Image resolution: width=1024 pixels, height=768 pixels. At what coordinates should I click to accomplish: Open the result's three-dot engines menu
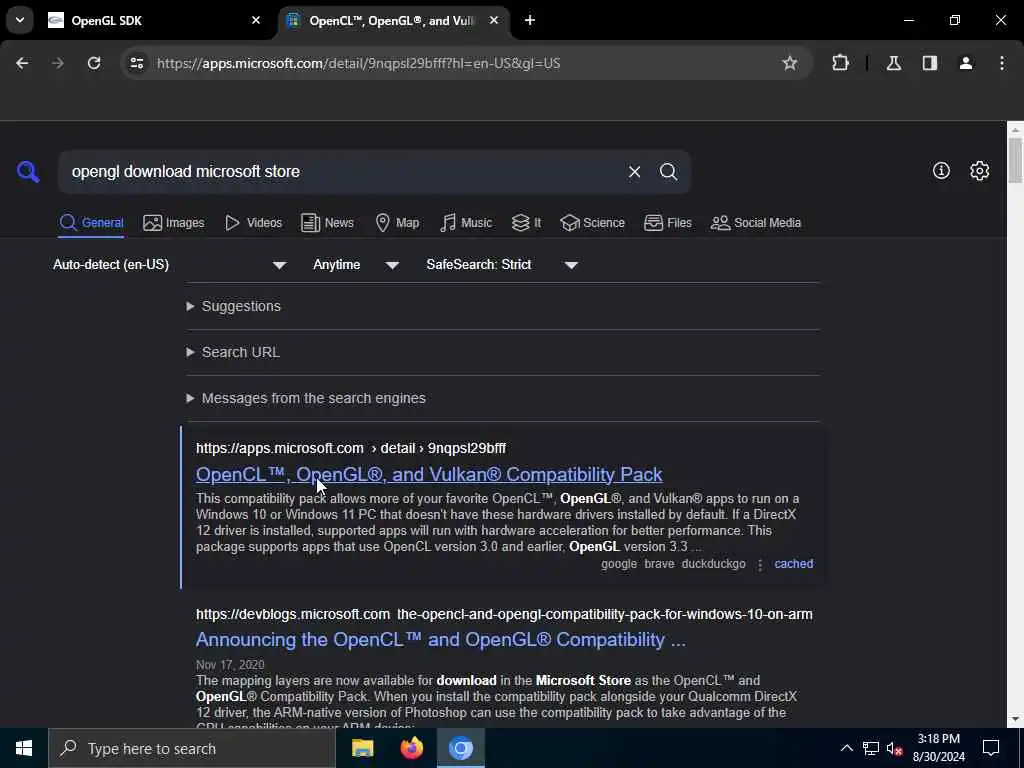(x=760, y=564)
